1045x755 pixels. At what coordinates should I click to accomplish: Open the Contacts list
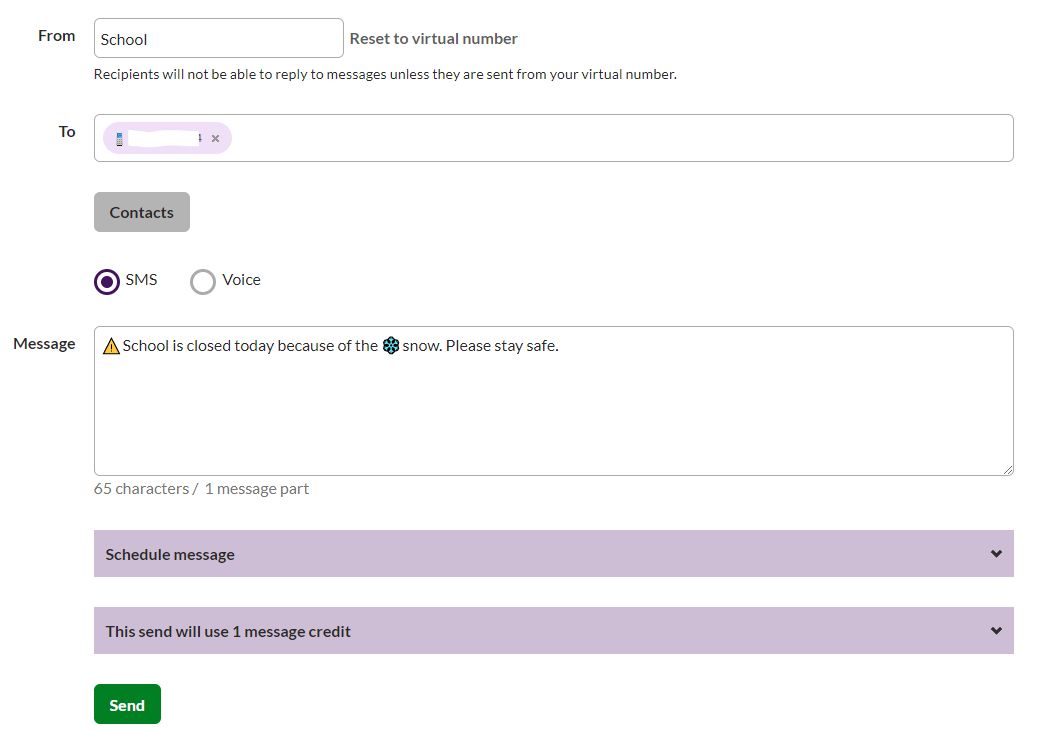point(142,212)
